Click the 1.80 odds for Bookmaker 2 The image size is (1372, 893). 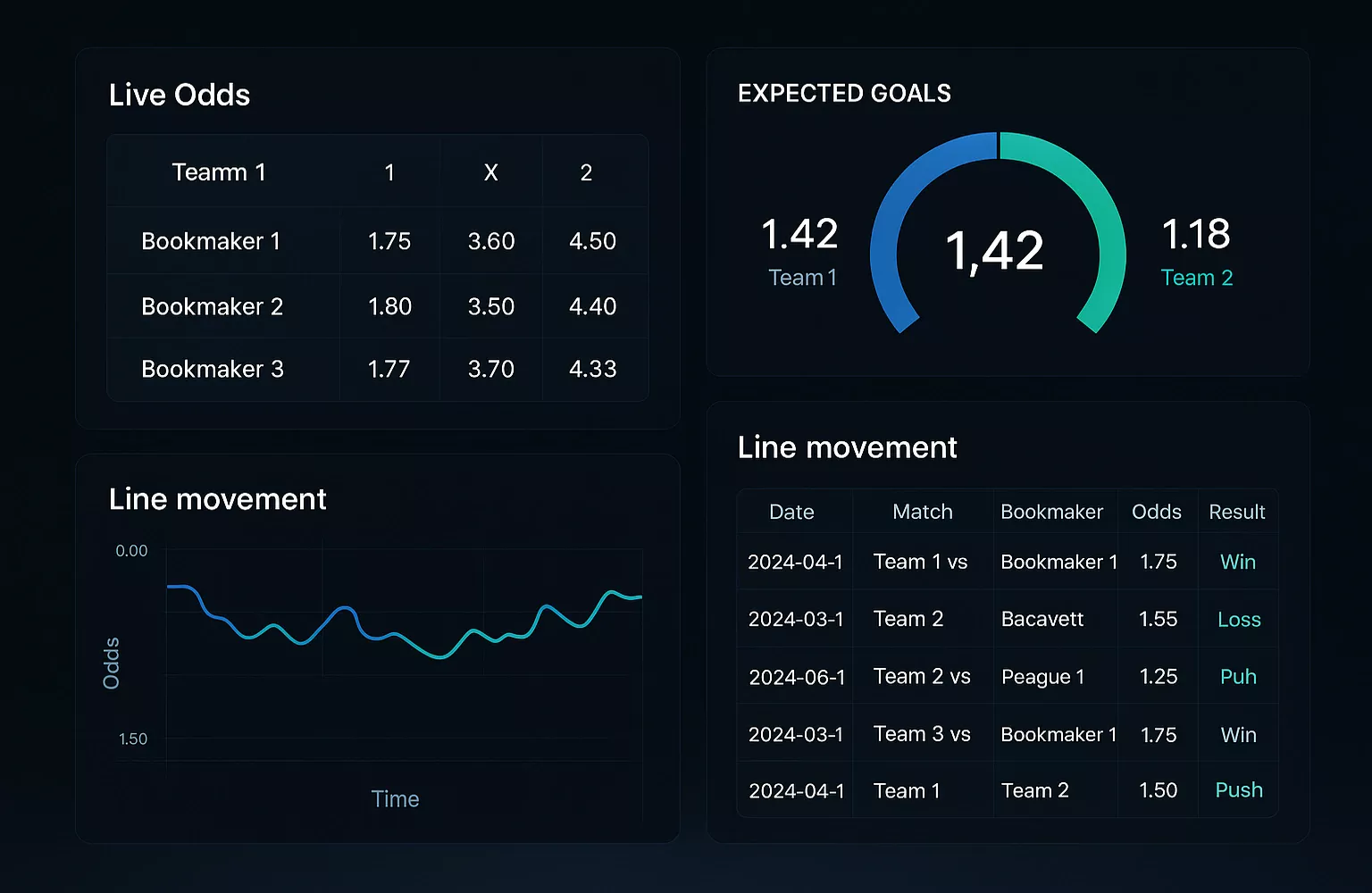pos(389,306)
